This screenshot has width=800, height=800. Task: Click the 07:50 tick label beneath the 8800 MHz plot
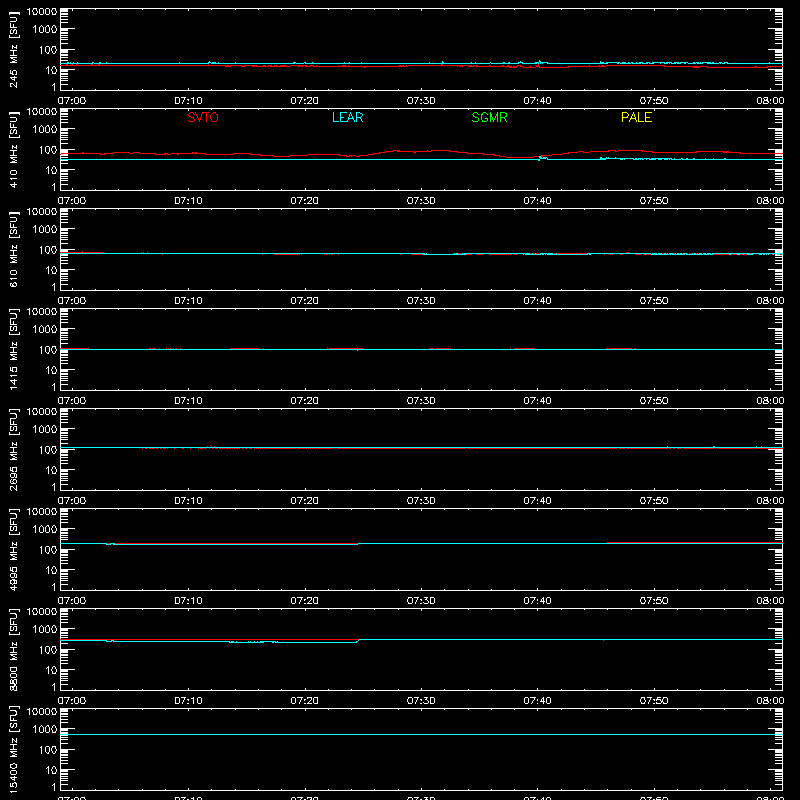654,701
